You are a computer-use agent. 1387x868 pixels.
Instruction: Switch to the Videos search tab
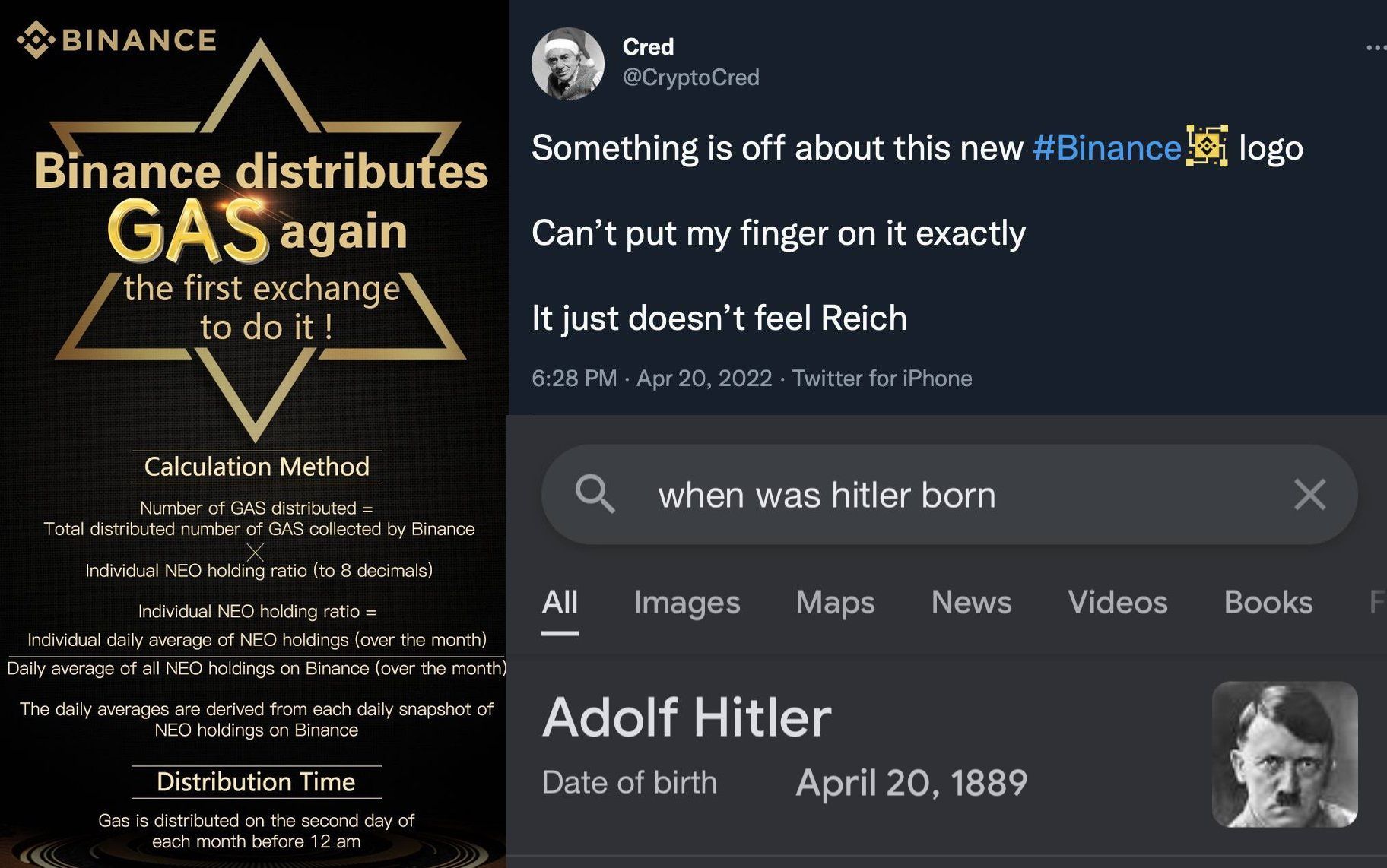pos(1117,603)
